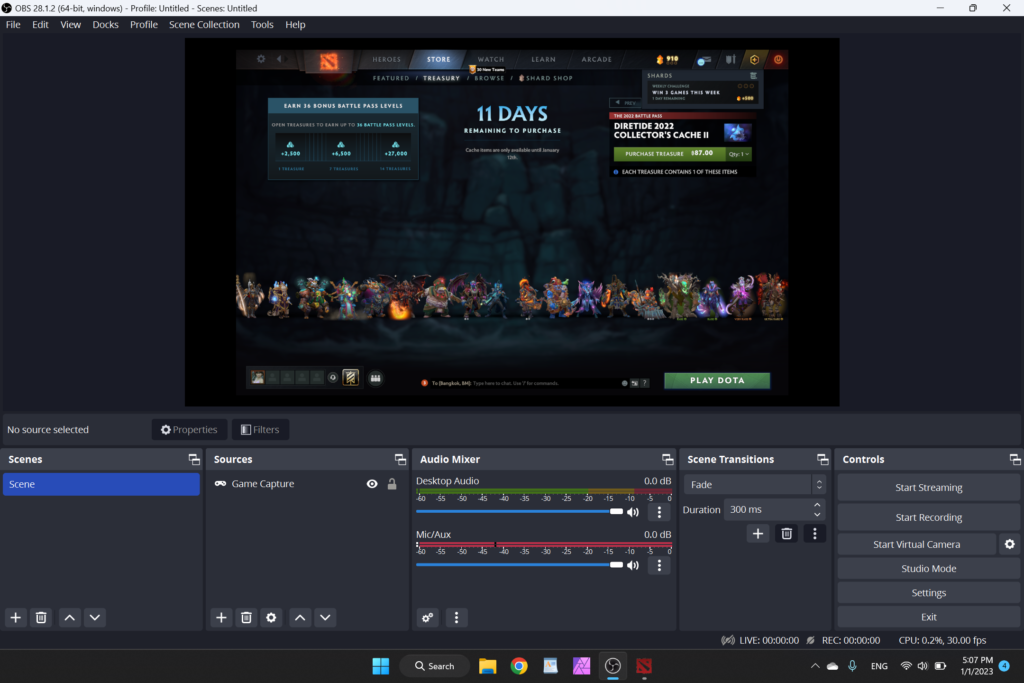1024x683 pixels.
Task: Open source properties gear in Sources panel
Action: point(271,617)
